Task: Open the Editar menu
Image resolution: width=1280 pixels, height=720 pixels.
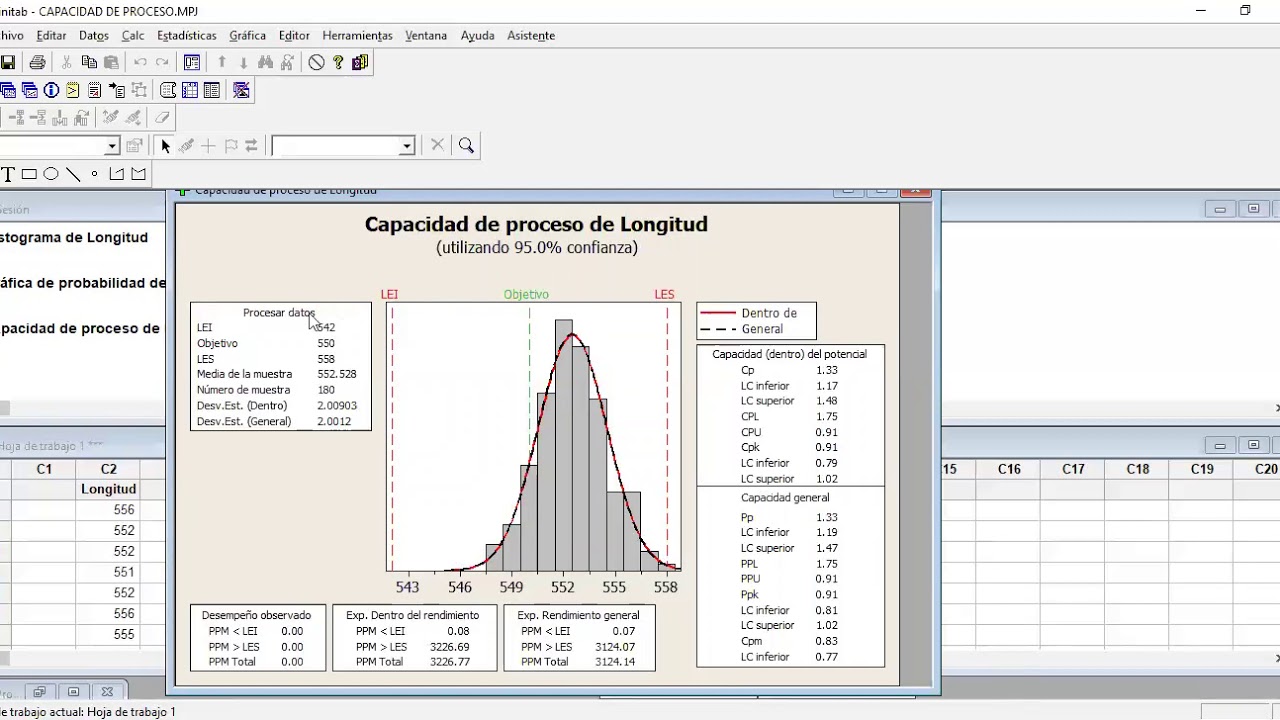Action: click(x=51, y=35)
